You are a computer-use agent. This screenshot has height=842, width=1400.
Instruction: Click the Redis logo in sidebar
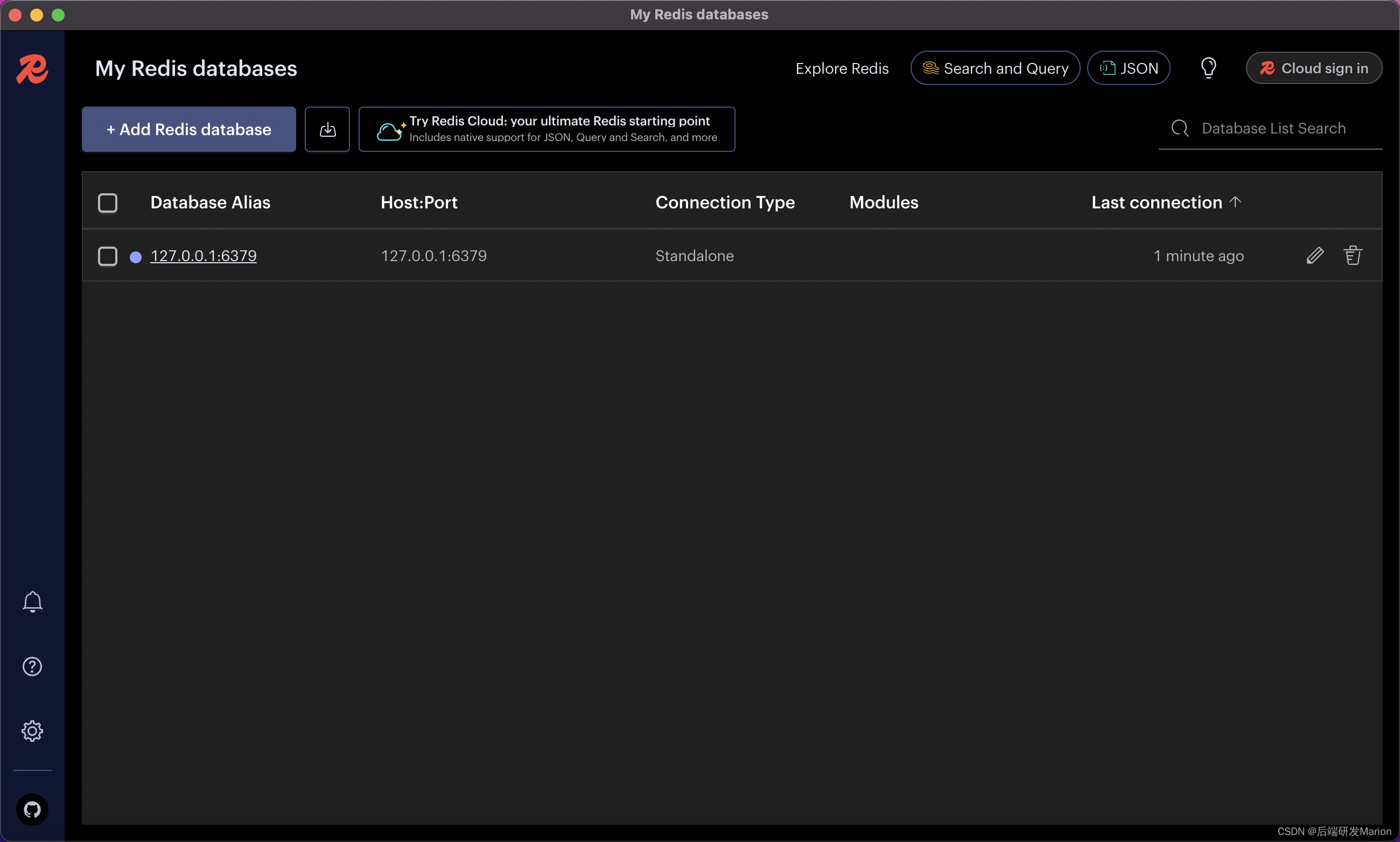click(32, 69)
